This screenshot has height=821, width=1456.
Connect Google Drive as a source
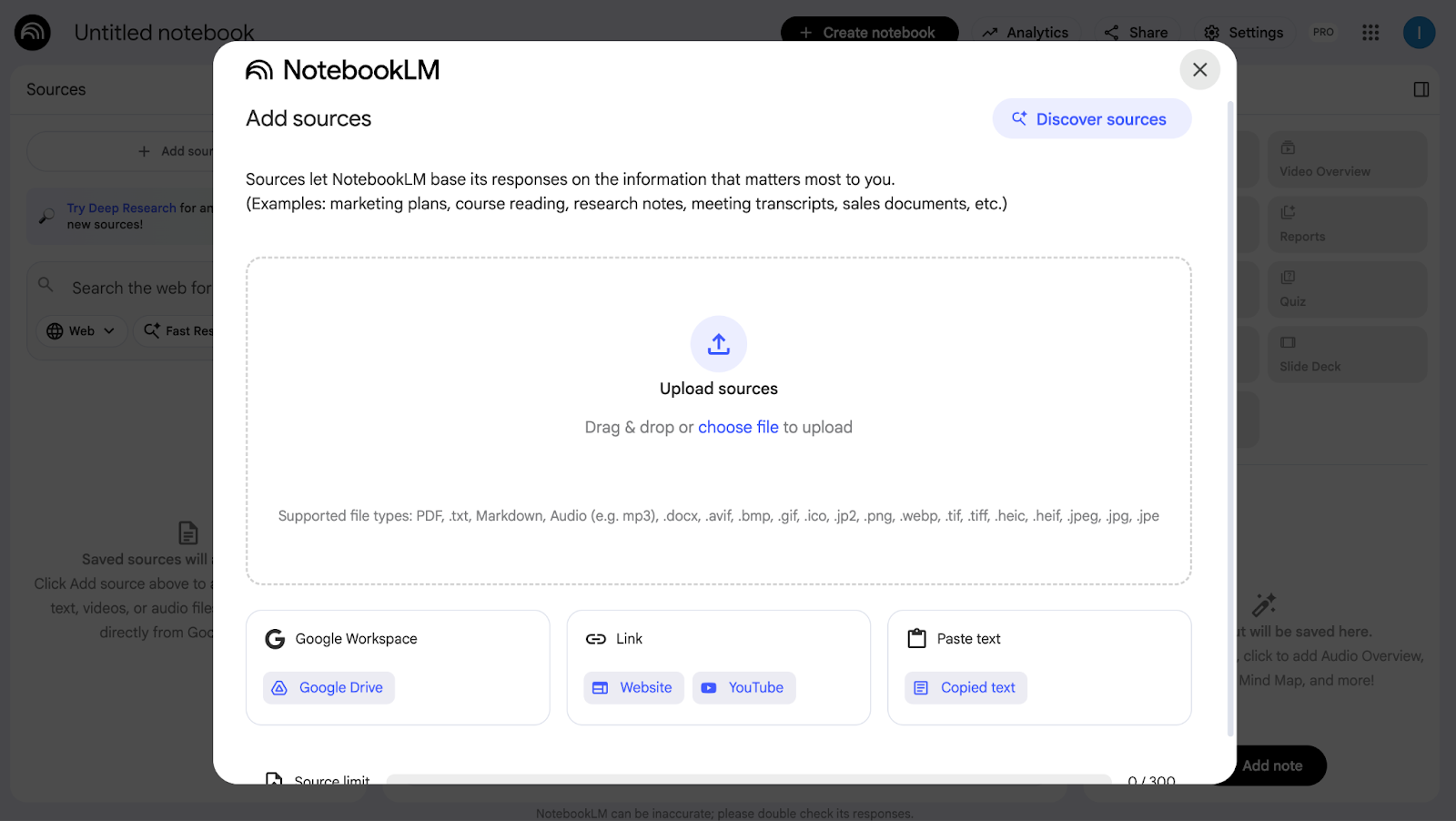pos(329,687)
